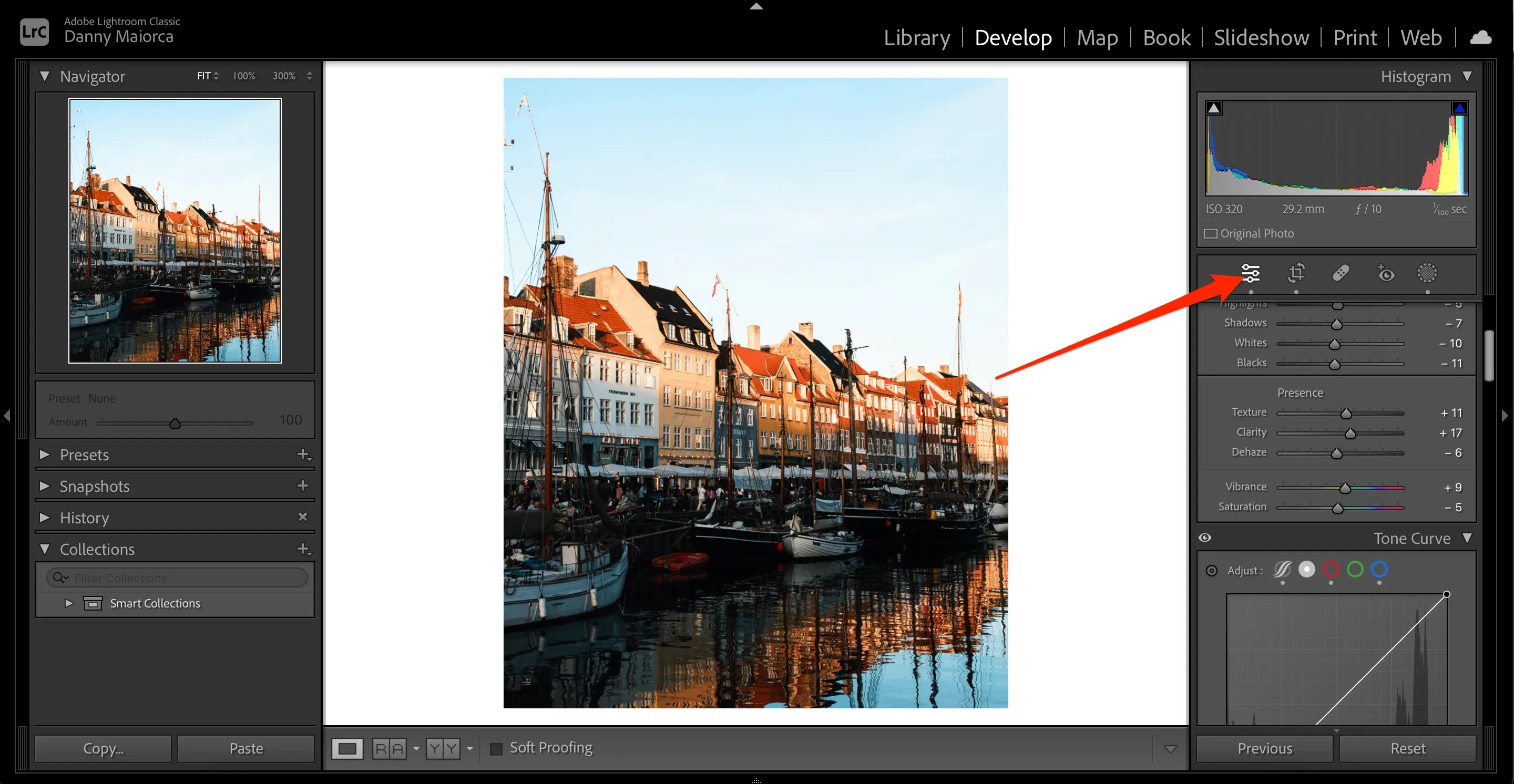Image resolution: width=1514 pixels, height=784 pixels.
Task: Select the Targeted Adjustment tool in Tone Curve
Action: click(x=1212, y=570)
